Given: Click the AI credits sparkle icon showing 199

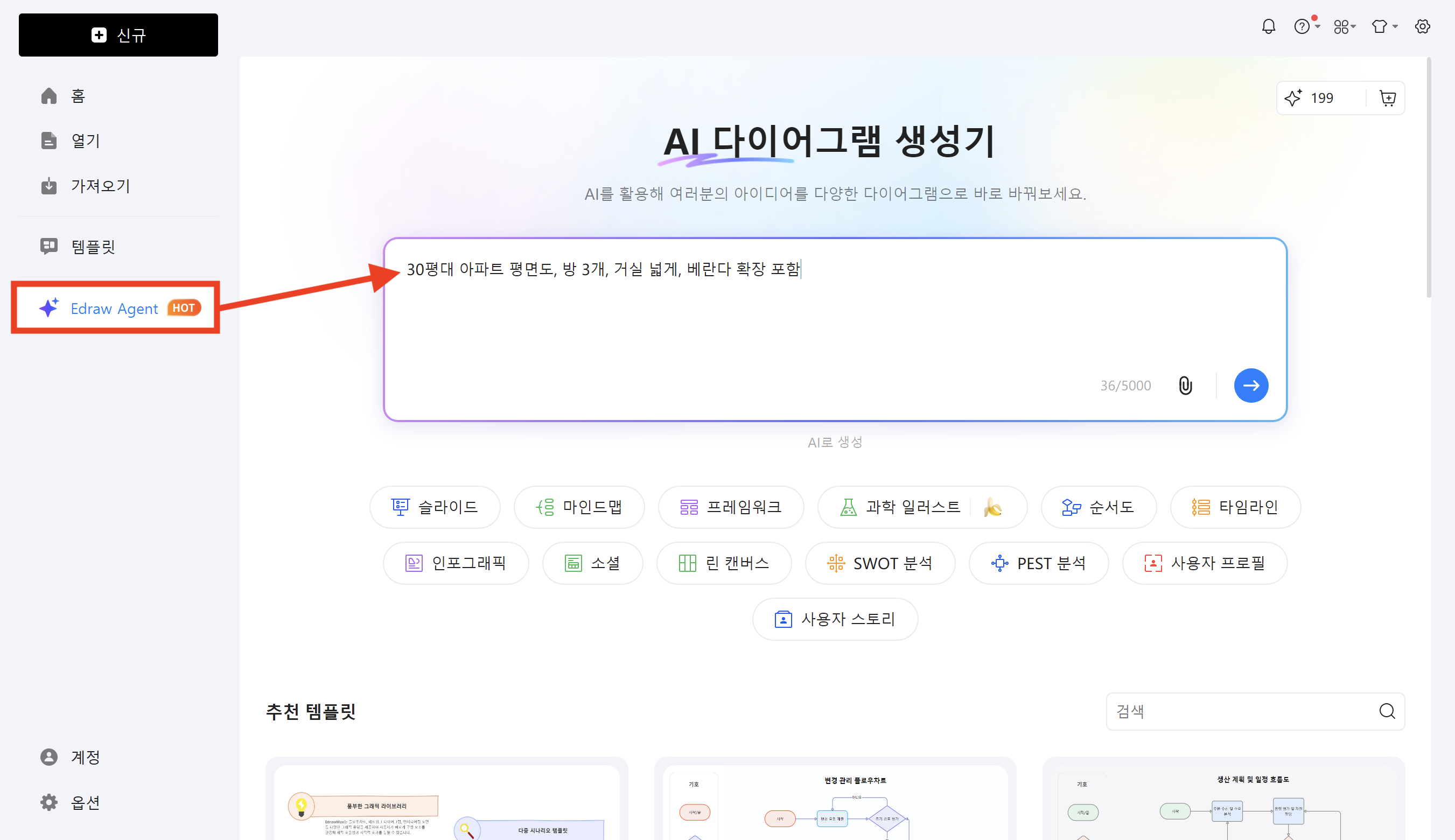Looking at the screenshot, I should [x=1293, y=98].
